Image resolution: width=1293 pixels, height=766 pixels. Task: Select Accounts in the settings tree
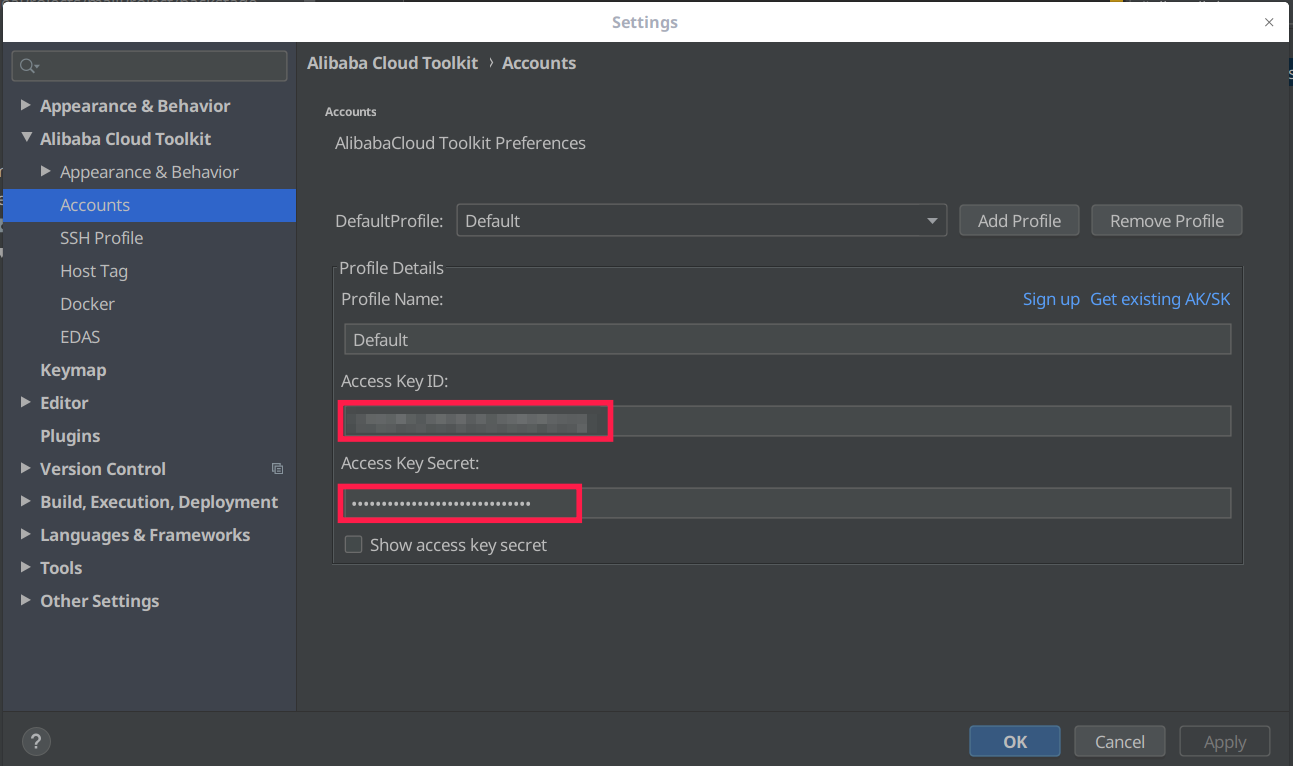(149, 205)
